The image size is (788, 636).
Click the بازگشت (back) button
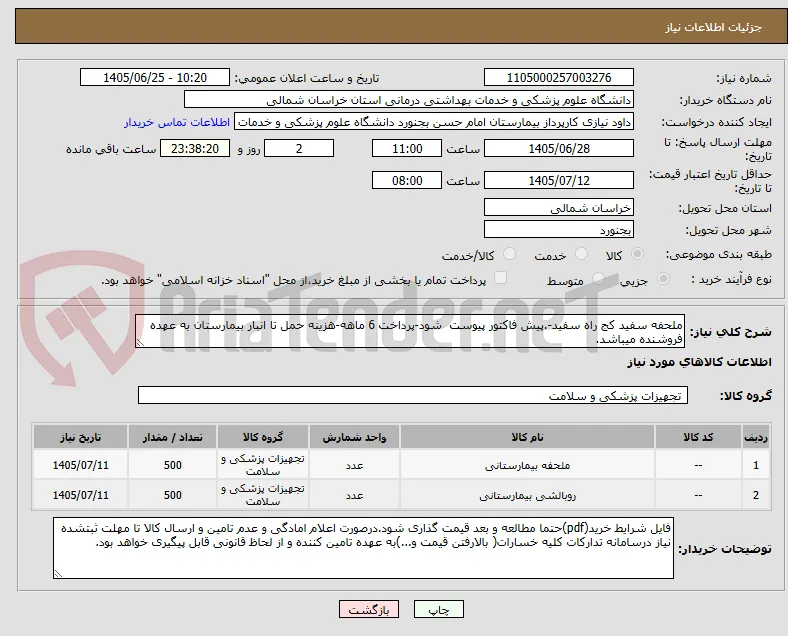369,609
